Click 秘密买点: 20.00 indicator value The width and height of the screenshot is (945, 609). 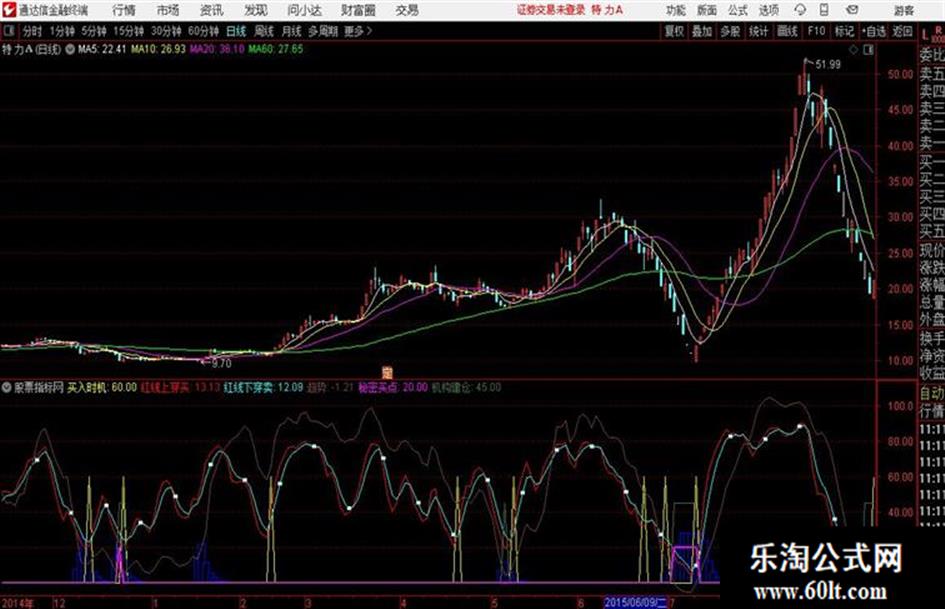click(x=393, y=387)
